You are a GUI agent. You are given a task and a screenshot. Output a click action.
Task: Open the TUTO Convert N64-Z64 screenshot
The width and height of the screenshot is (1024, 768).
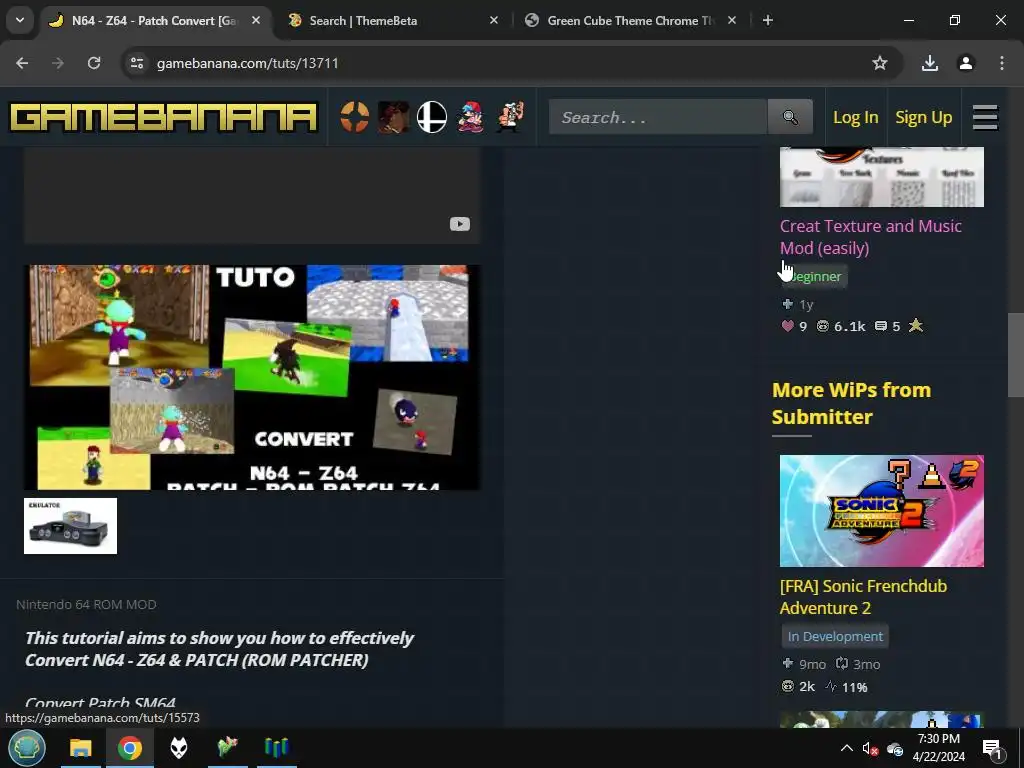coord(252,377)
